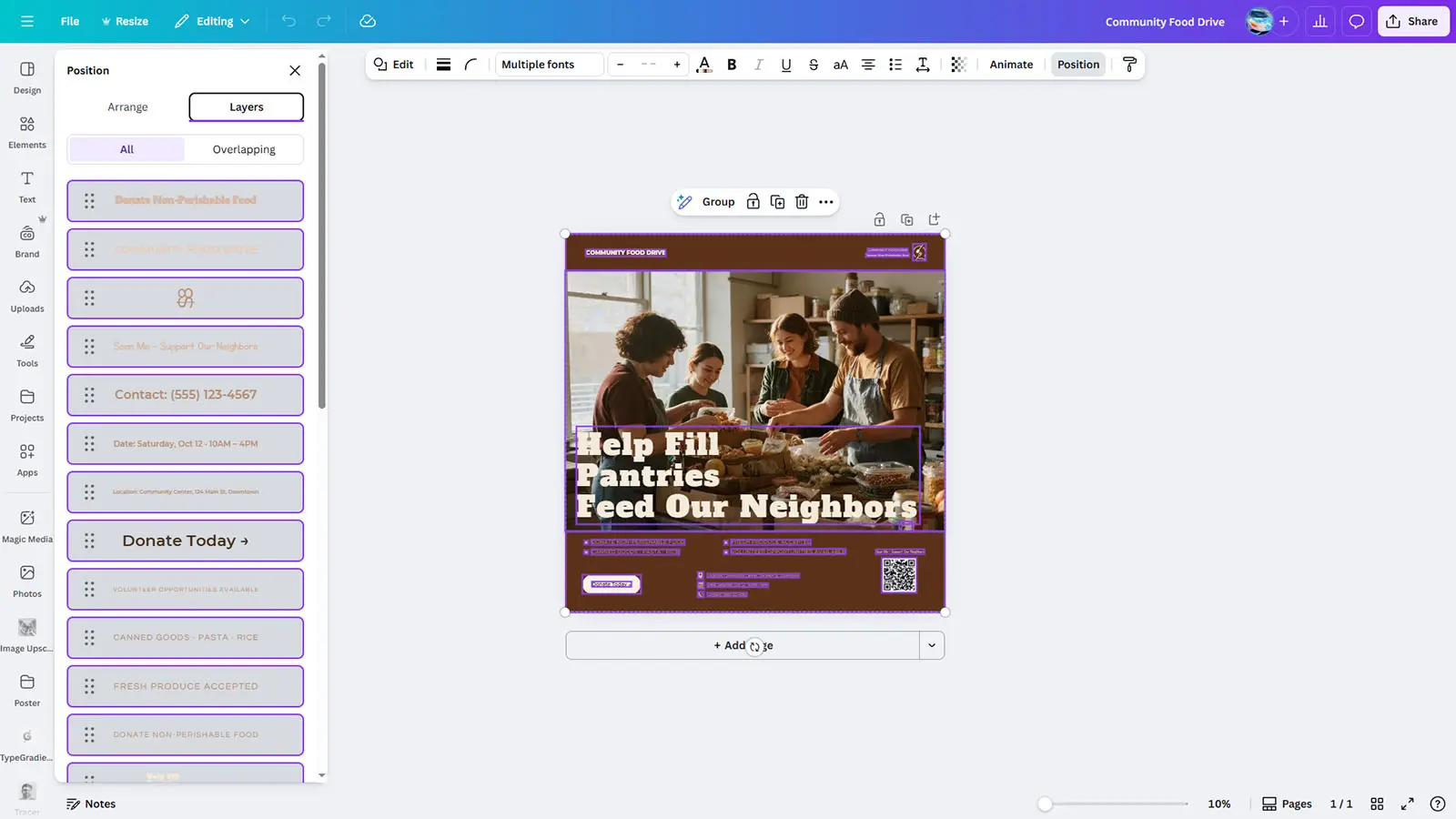1456x819 pixels.
Task: Select the 'Donate Today' layer
Action: click(186, 541)
